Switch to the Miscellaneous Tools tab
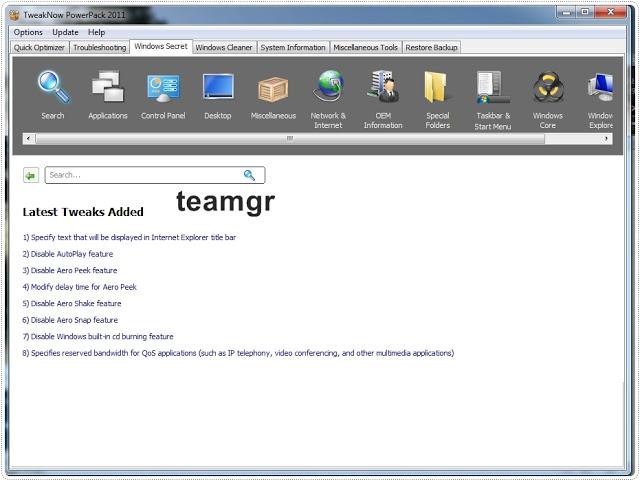 coord(365,47)
